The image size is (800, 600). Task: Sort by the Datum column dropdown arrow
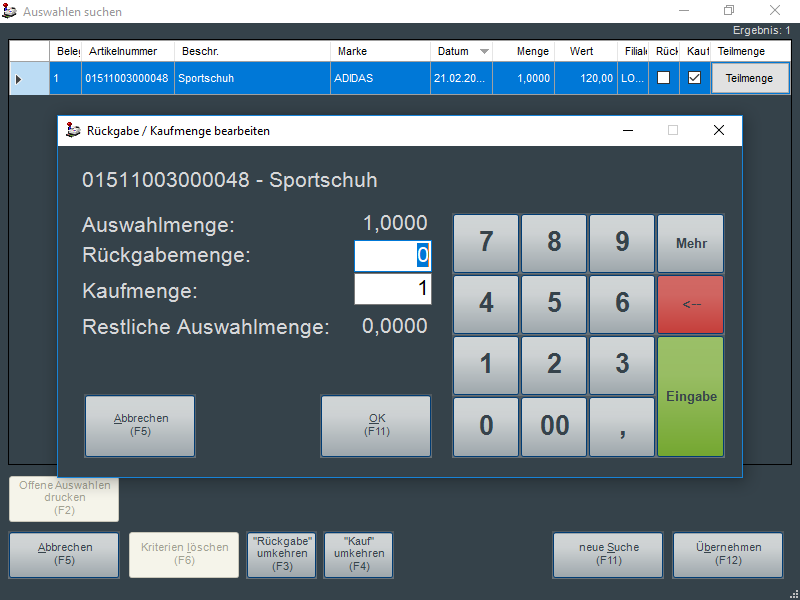coord(485,51)
